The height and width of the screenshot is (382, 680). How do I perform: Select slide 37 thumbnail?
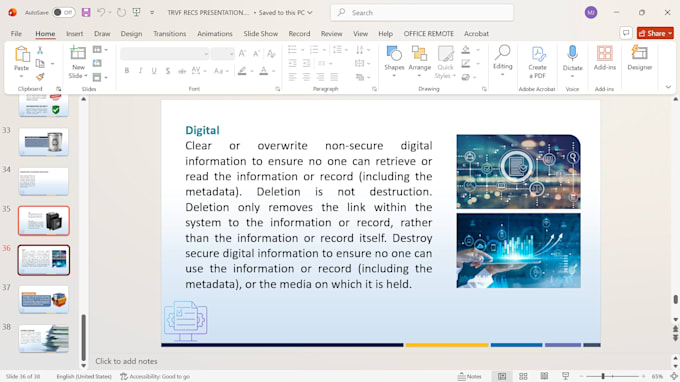(x=44, y=299)
